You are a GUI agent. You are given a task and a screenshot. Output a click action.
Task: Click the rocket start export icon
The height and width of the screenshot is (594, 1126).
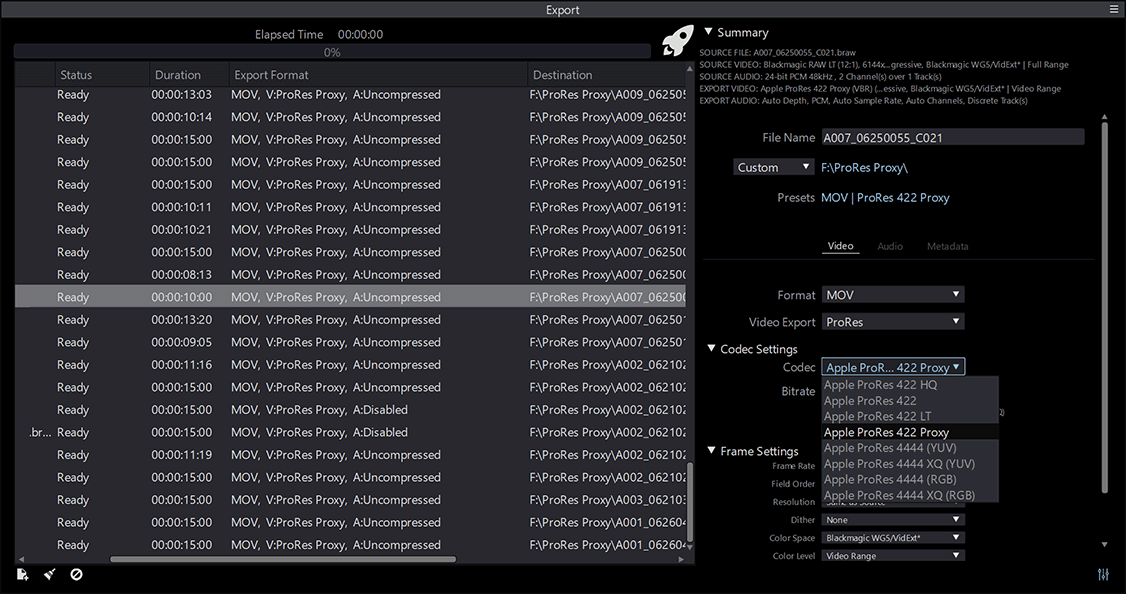coord(677,40)
